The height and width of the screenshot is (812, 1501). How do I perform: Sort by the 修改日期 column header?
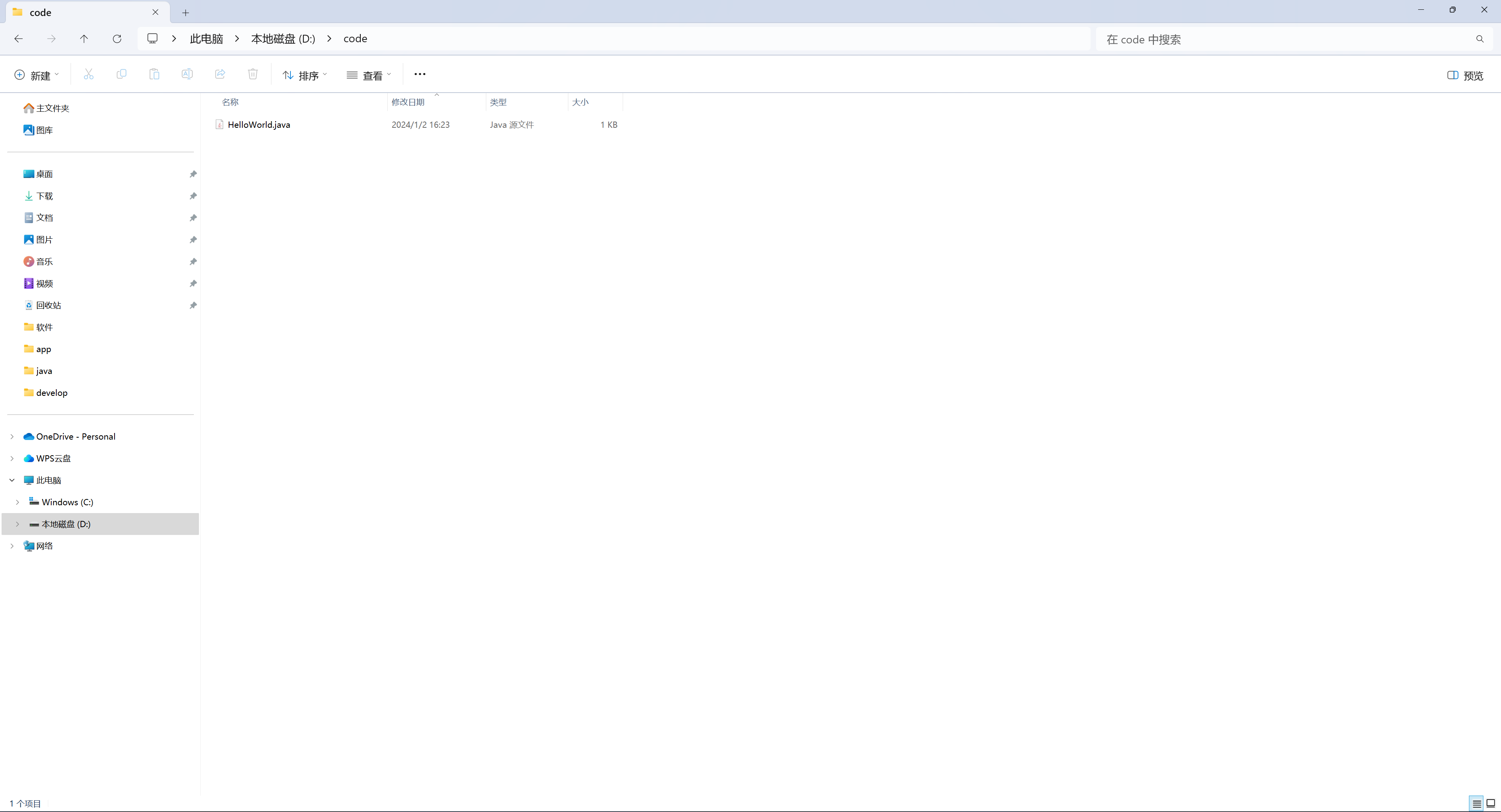(x=436, y=102)
